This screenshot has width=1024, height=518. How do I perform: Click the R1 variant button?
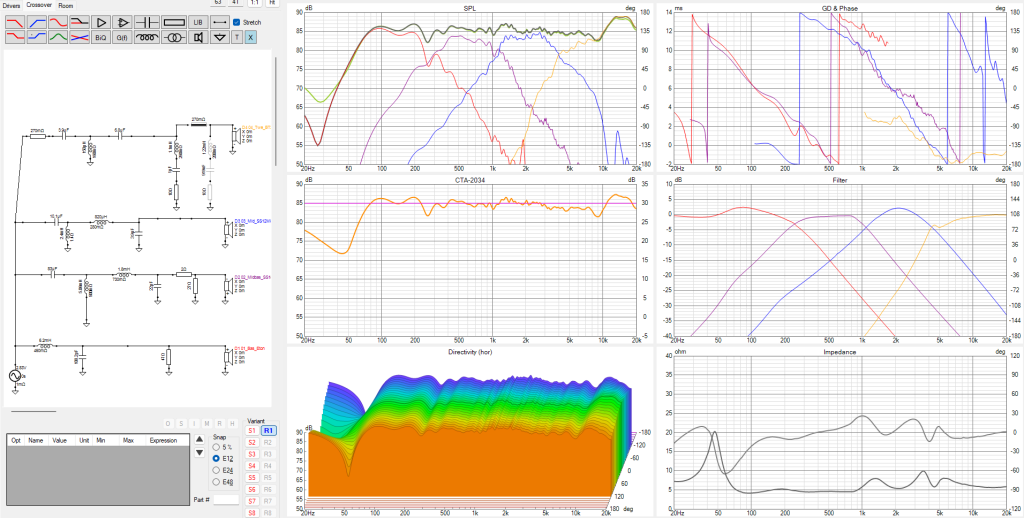(x=268, y=430)
